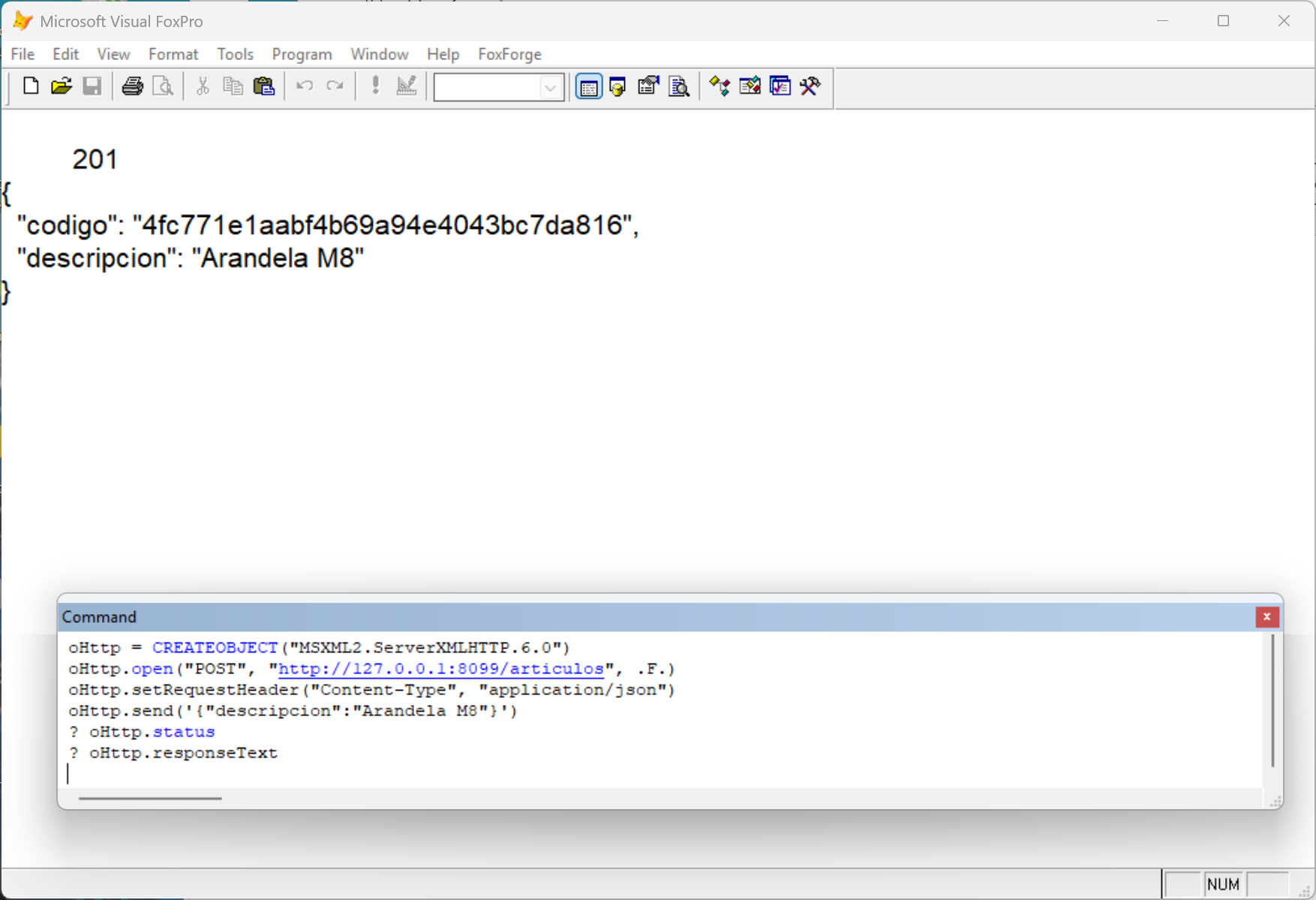Click the Run exclamation mark icon
Image resolution: width=1316 pixels, height=900 pixels.
pyautogui.click(x=375, y=86)
